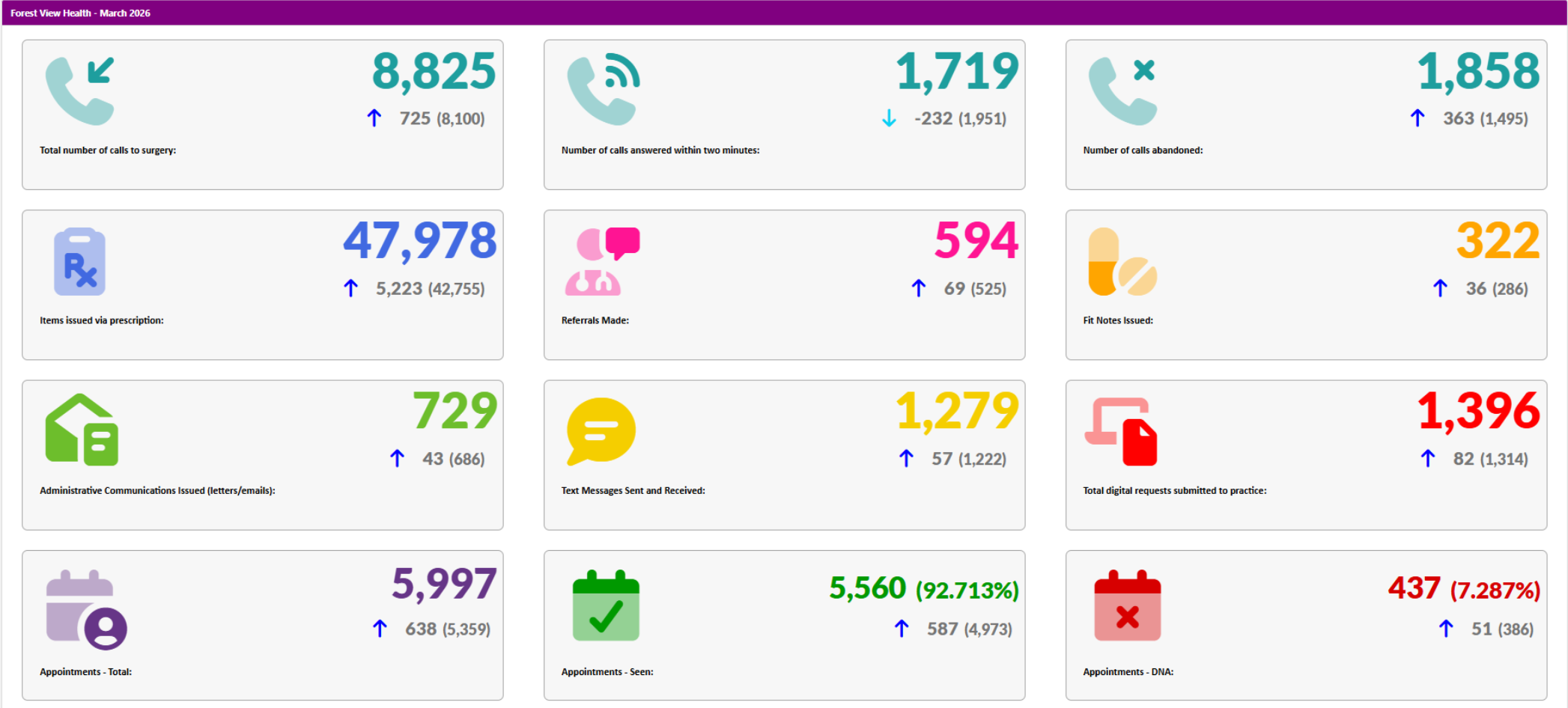Click the red digital requests document icon
This screenshot has width=1568, height=708.
click(1121, 431)
